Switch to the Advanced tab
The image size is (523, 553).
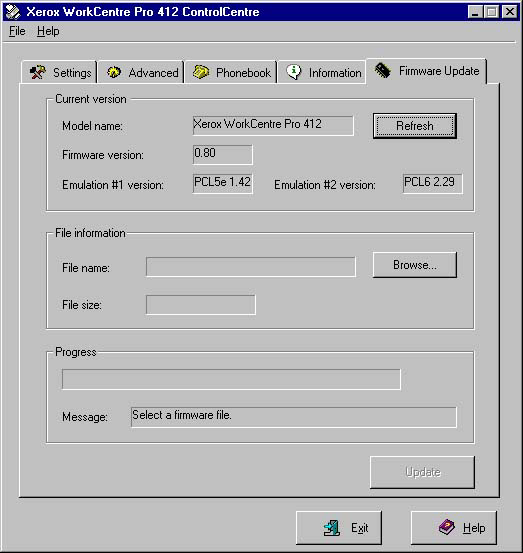coord(141,72)
